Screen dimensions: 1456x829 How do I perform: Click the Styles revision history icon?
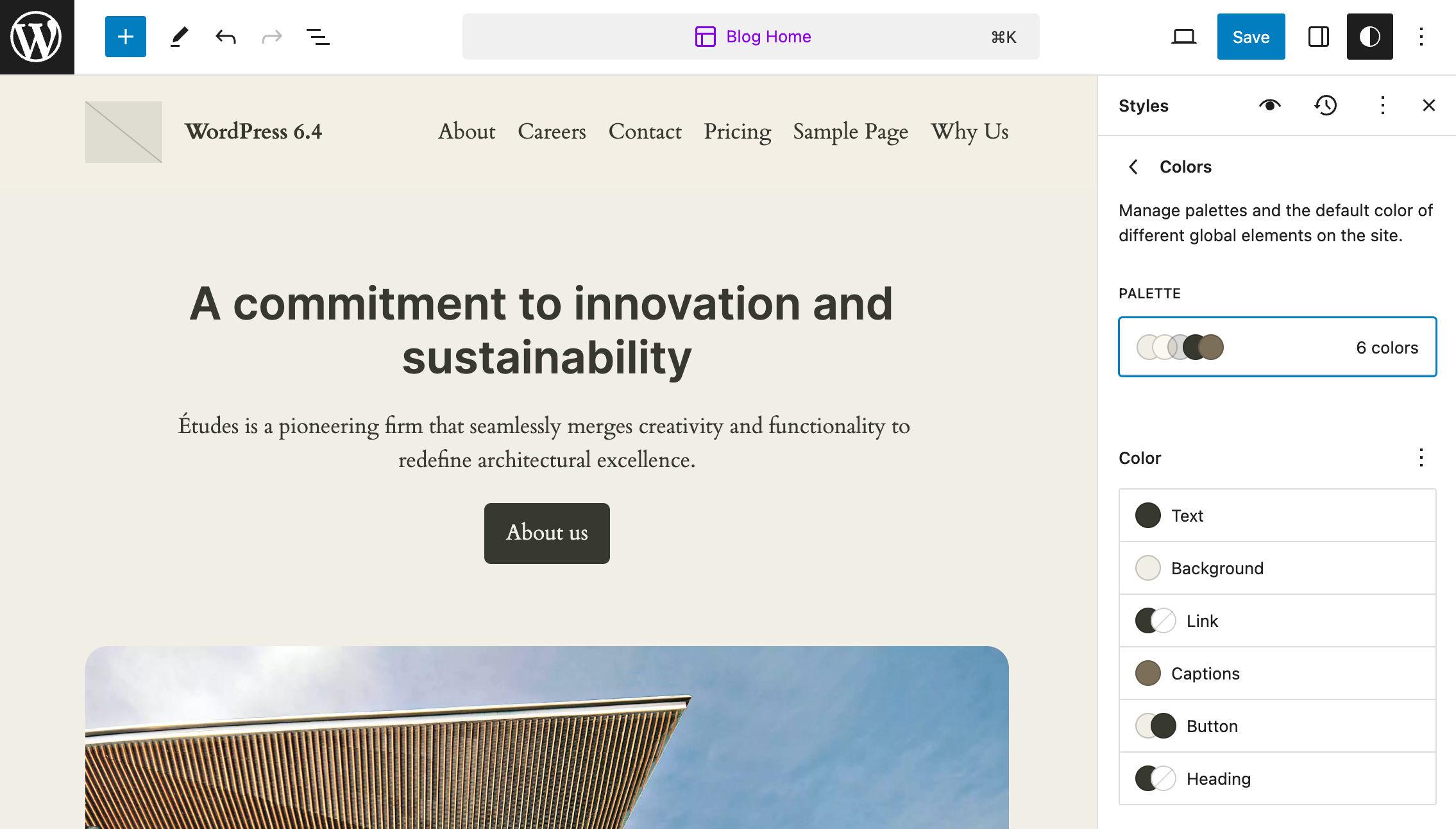[x=1325, y=105]
